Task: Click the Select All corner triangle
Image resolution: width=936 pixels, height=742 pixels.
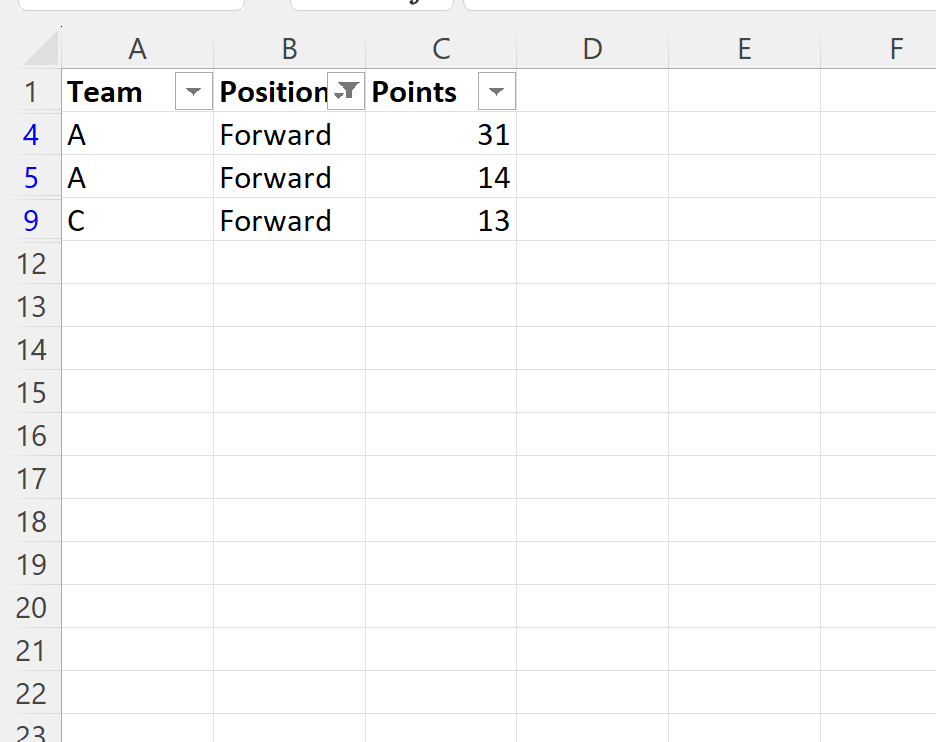Action: (x=41, y=48)
